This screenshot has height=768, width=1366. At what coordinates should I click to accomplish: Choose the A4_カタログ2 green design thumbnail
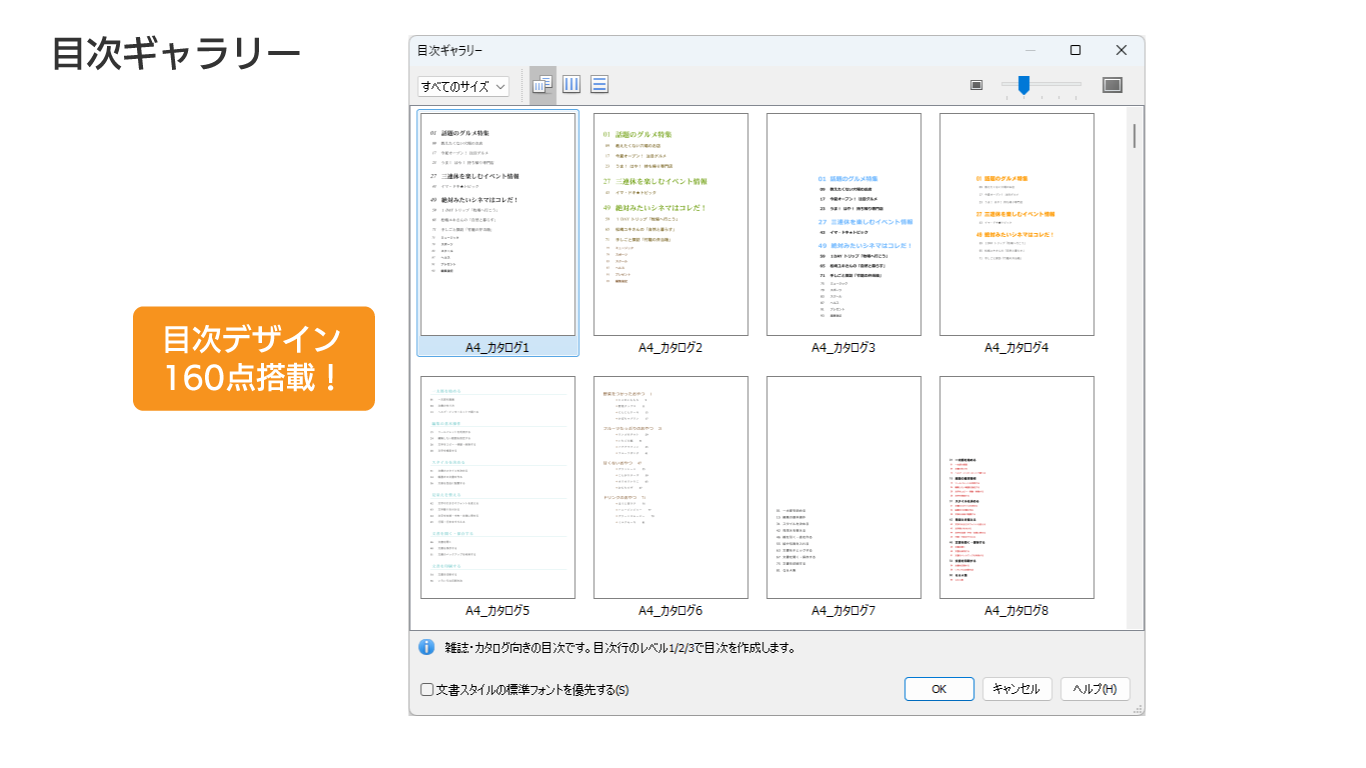pyautogui.click(x=670, y=225)
